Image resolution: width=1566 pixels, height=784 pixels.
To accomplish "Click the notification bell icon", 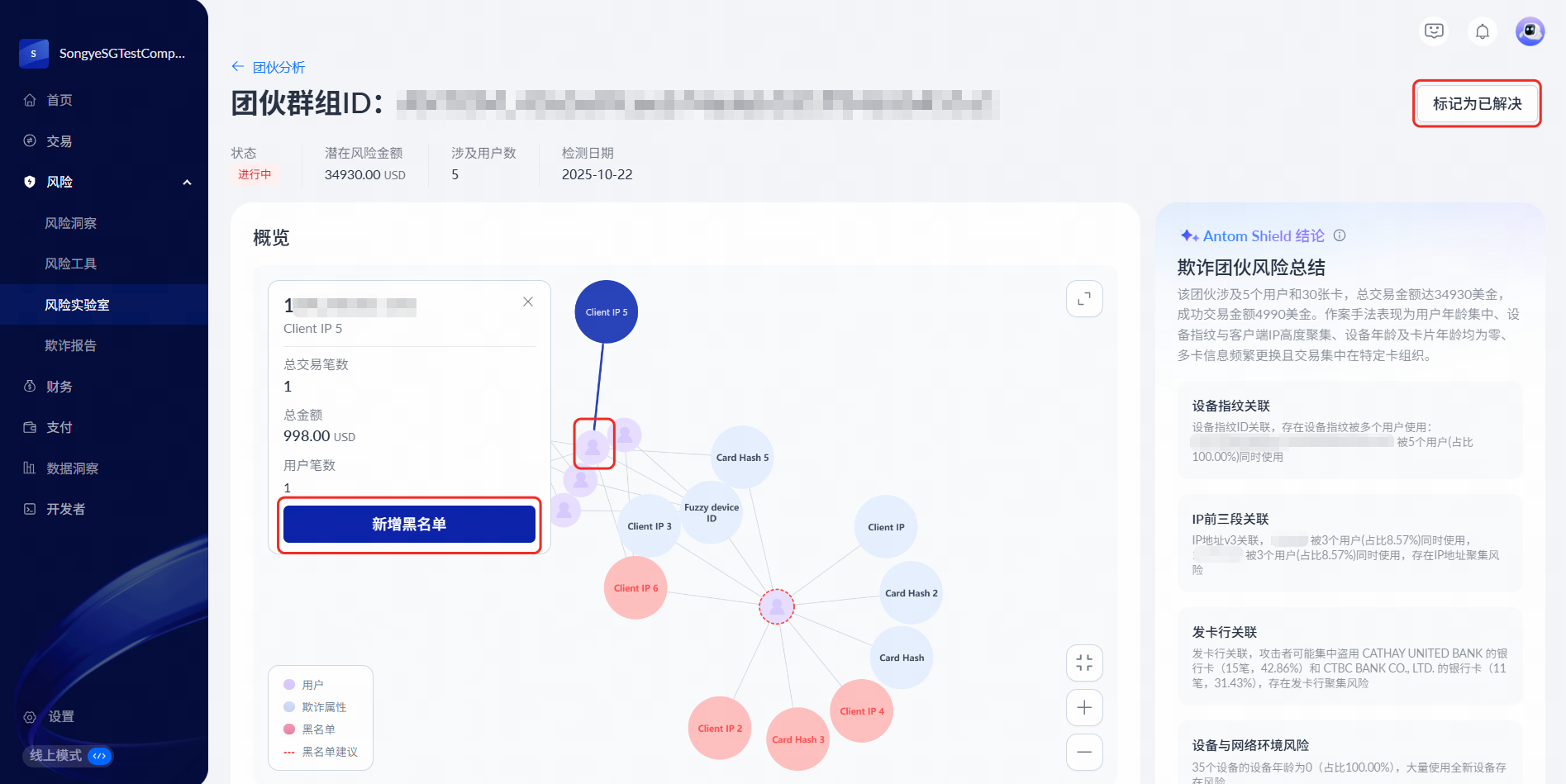I will 1483,31.
